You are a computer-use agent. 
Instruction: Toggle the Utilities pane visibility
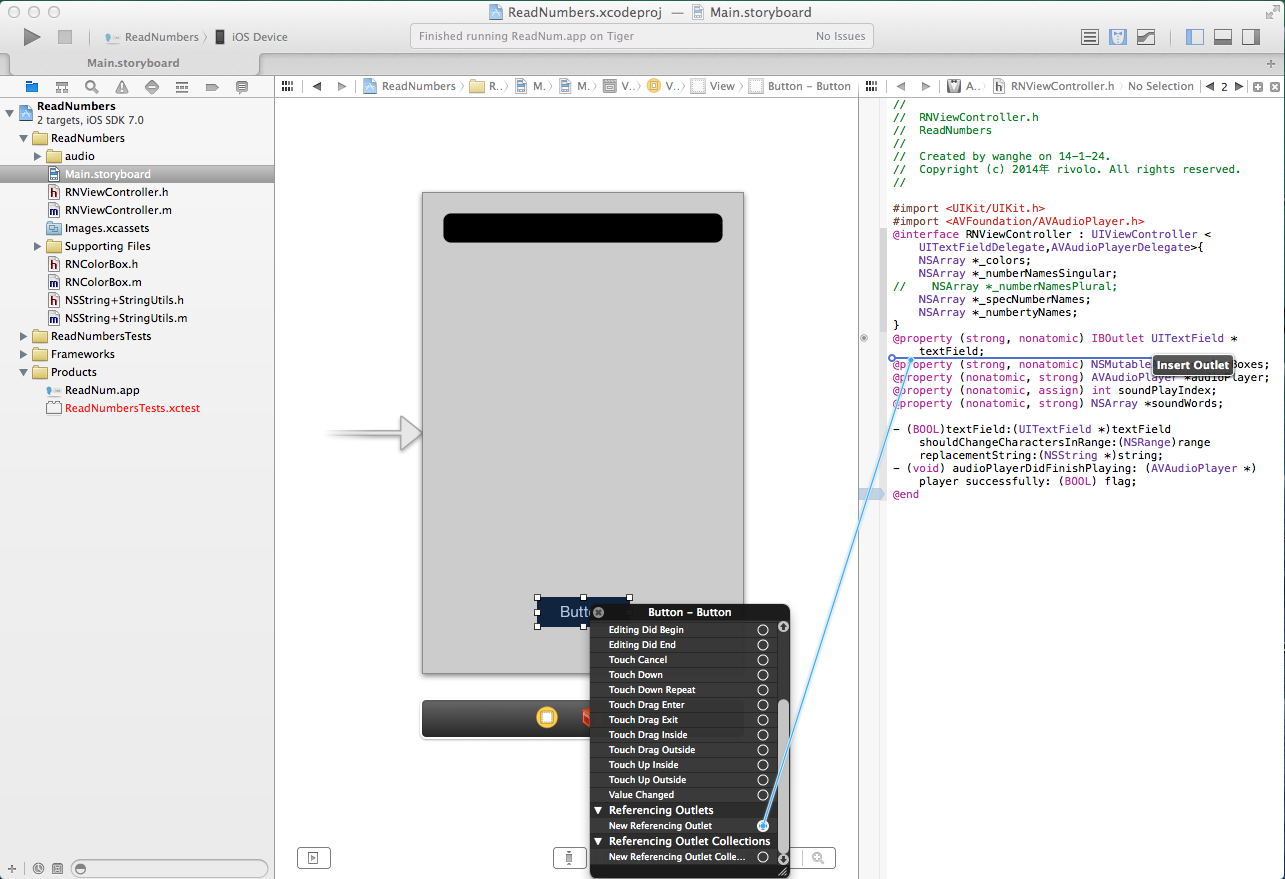coord(1250,37)
